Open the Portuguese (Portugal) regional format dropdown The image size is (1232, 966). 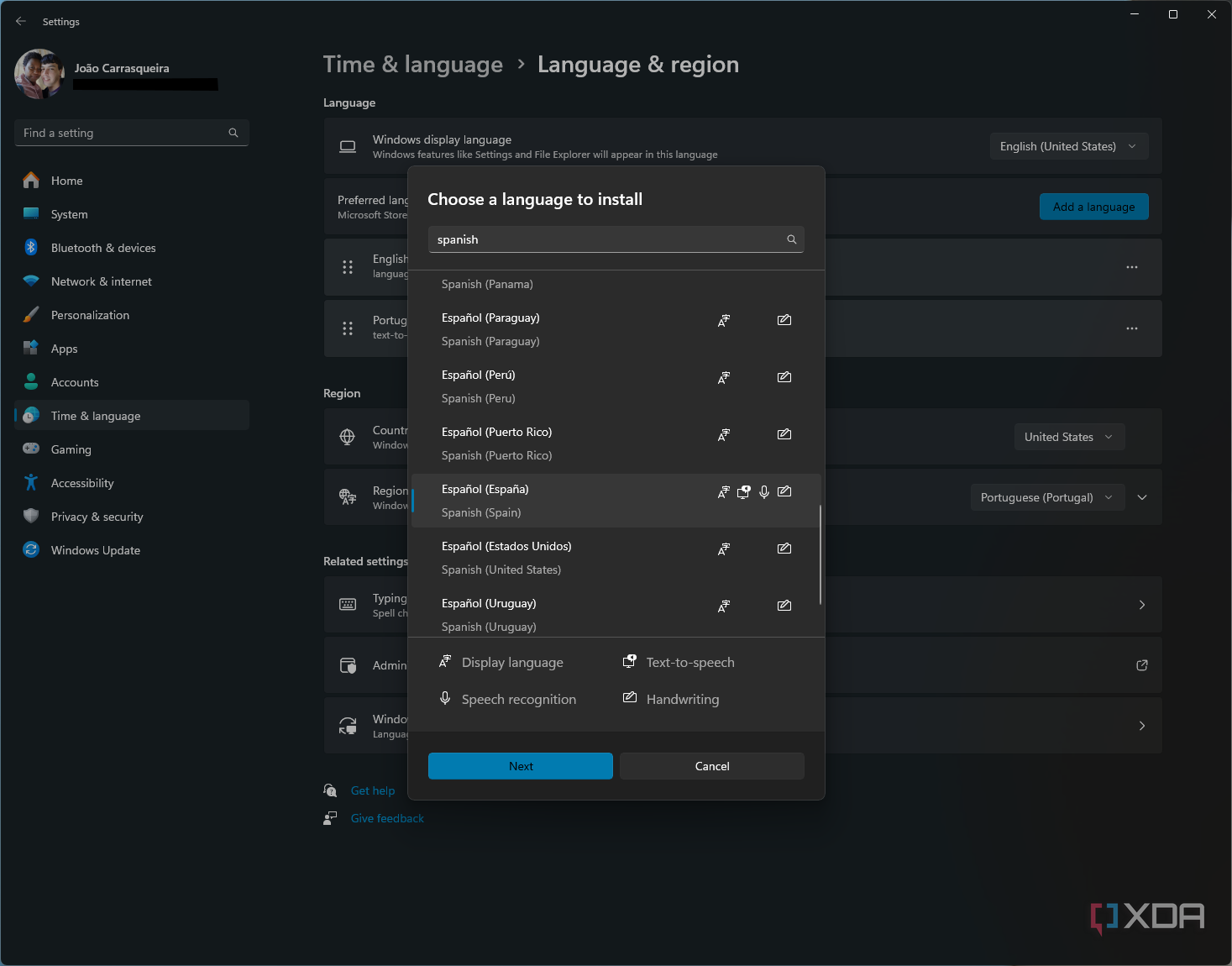coord(1046,496)
